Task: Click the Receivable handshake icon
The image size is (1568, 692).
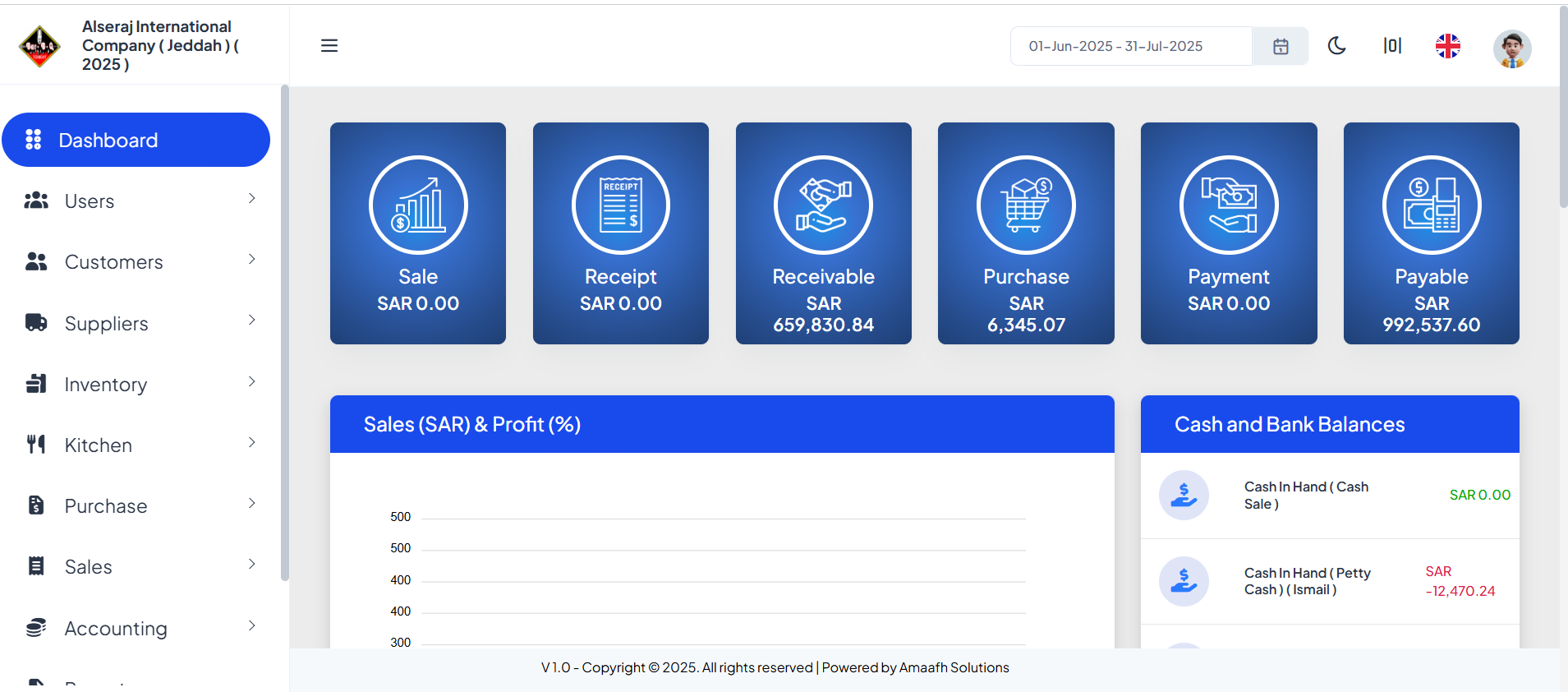Action: (x=823, y=205)
